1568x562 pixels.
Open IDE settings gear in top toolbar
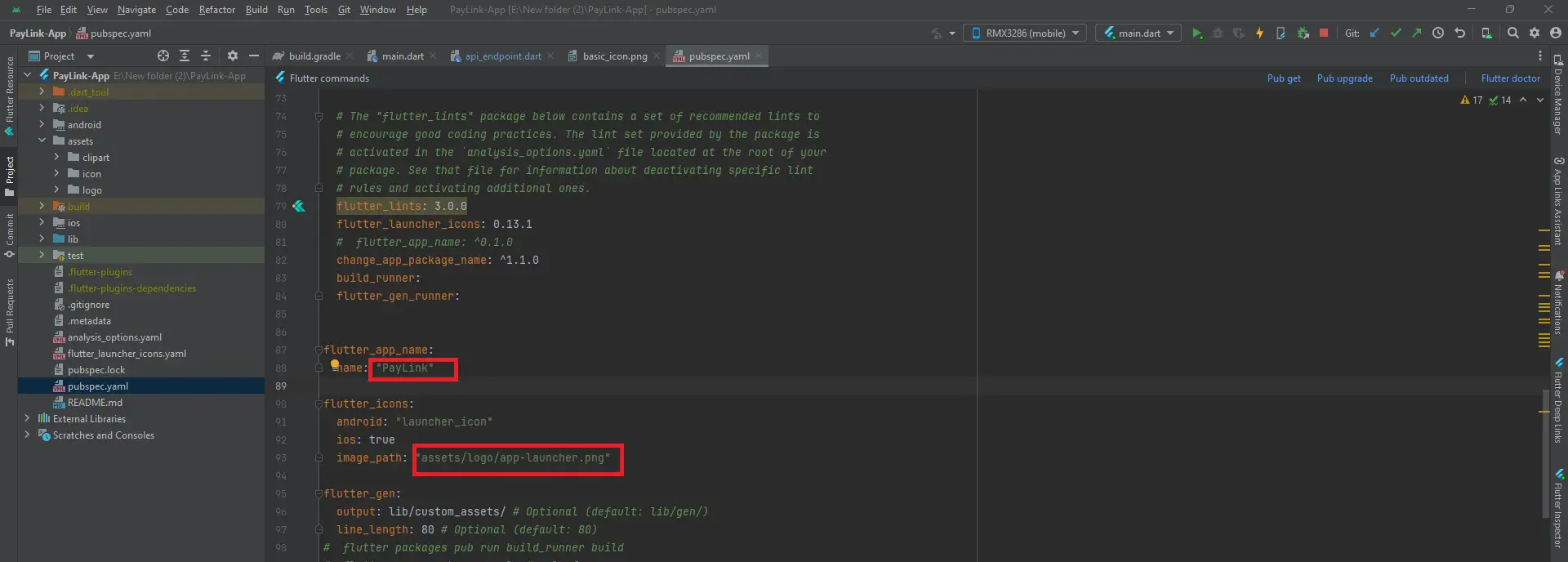pos(1535,33)
